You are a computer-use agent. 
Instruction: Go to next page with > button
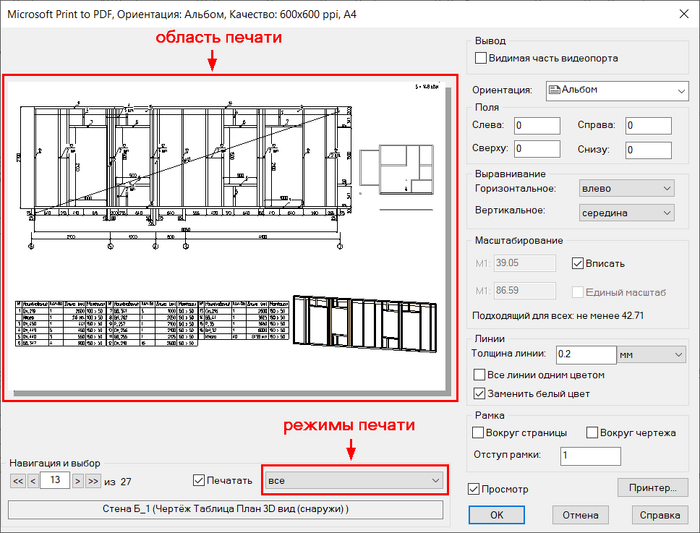[78, 481]
